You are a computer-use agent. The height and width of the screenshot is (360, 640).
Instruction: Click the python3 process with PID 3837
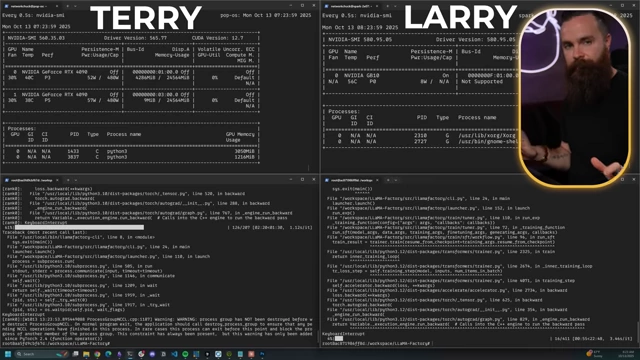coord(131,157)
